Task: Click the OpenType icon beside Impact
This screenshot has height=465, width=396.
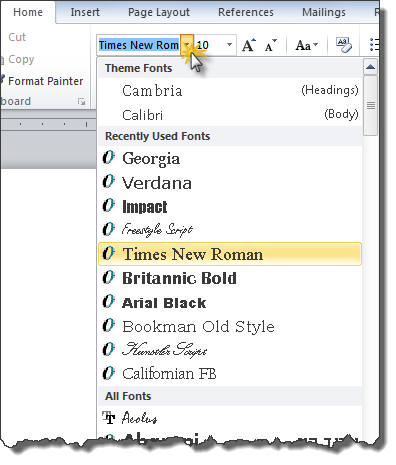Action: coord(108,205)
